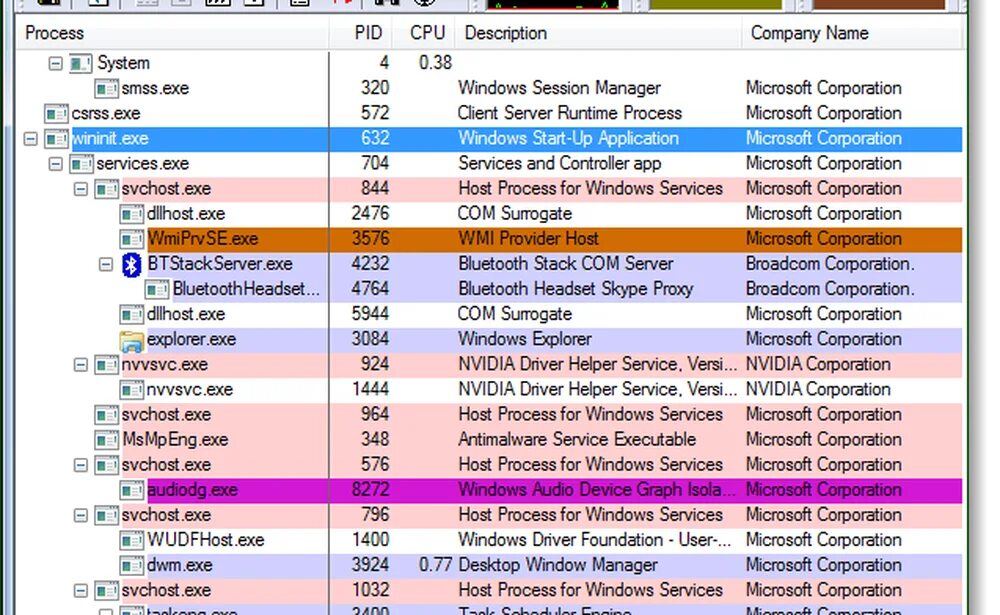Click the audiodg.exe process icon
This screenshot has height=615, width=1000.
(x=131, y=491)
